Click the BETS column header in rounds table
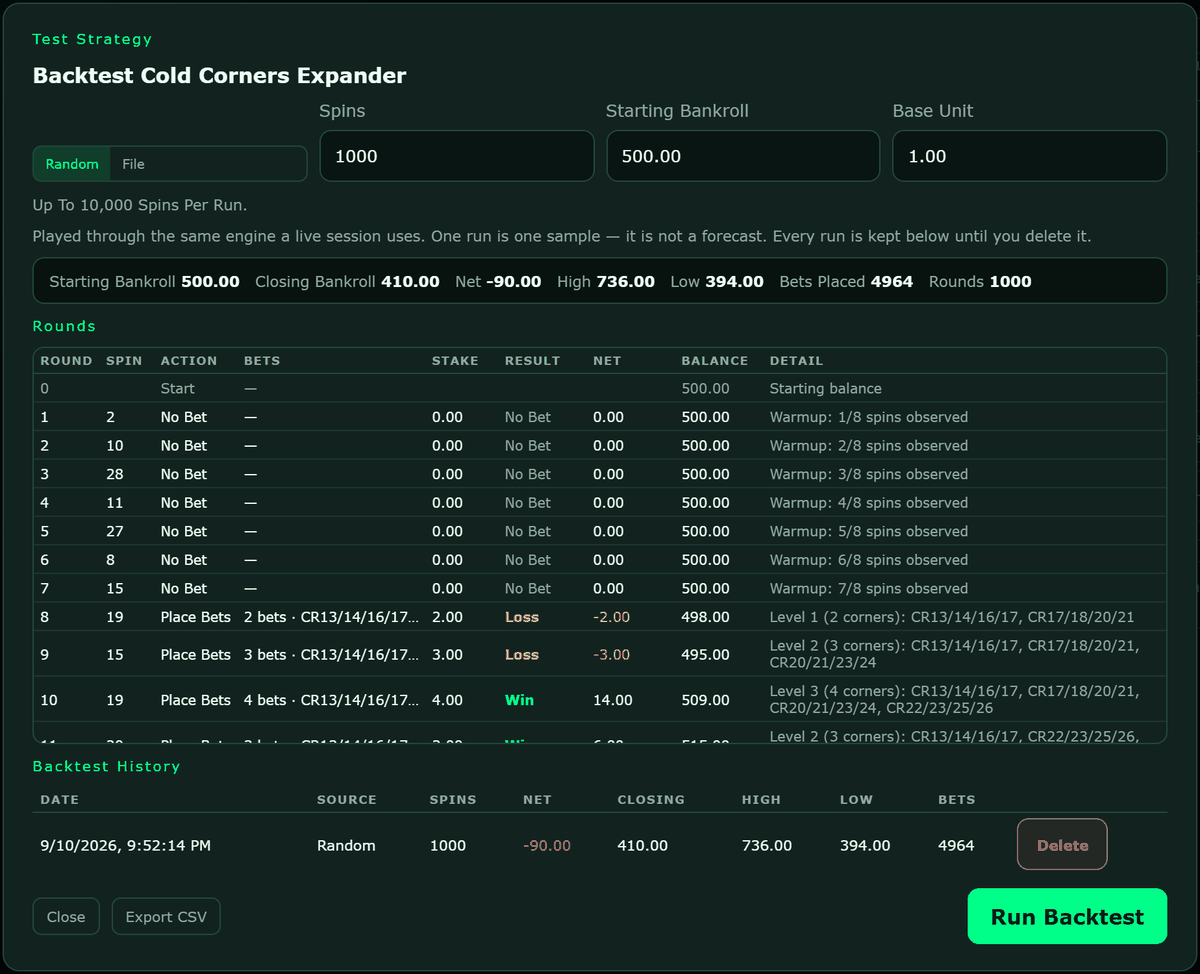1200x974 pixels. [262, 361]
